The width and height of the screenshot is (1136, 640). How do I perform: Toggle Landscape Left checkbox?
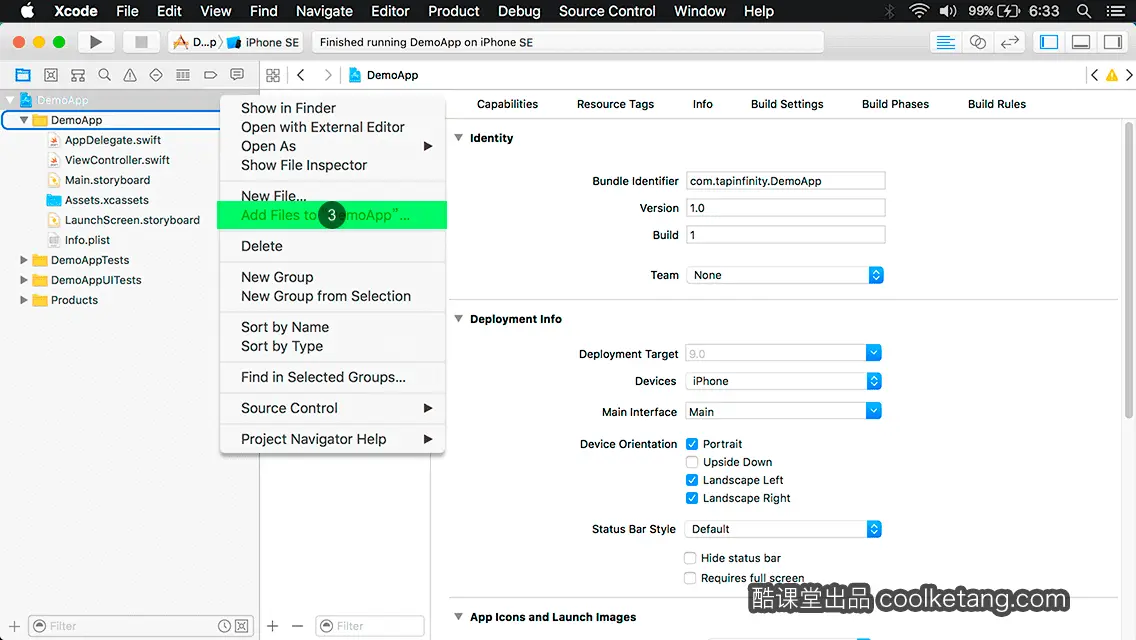coord(692,480)
